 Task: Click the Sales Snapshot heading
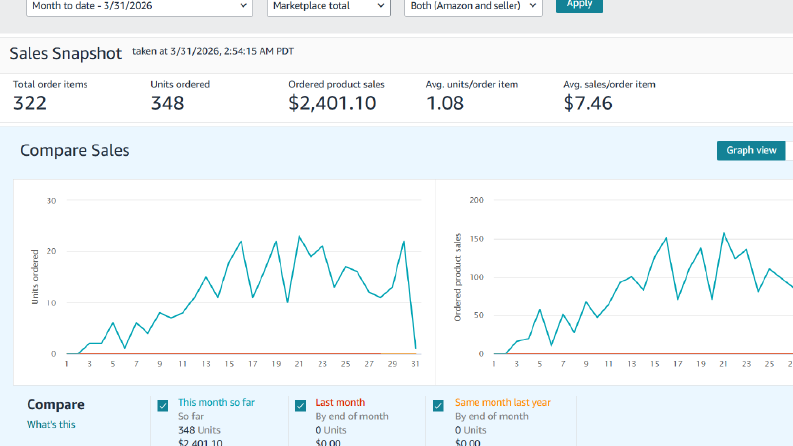tap(66, 54)
